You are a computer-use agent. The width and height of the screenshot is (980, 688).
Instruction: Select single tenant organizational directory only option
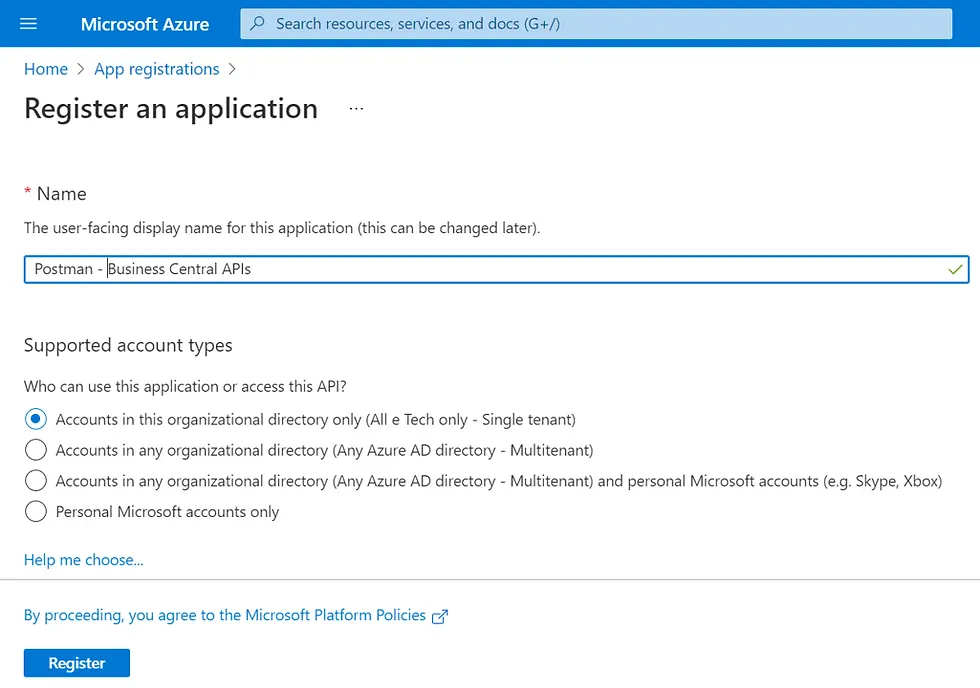[x=36, y=419]
